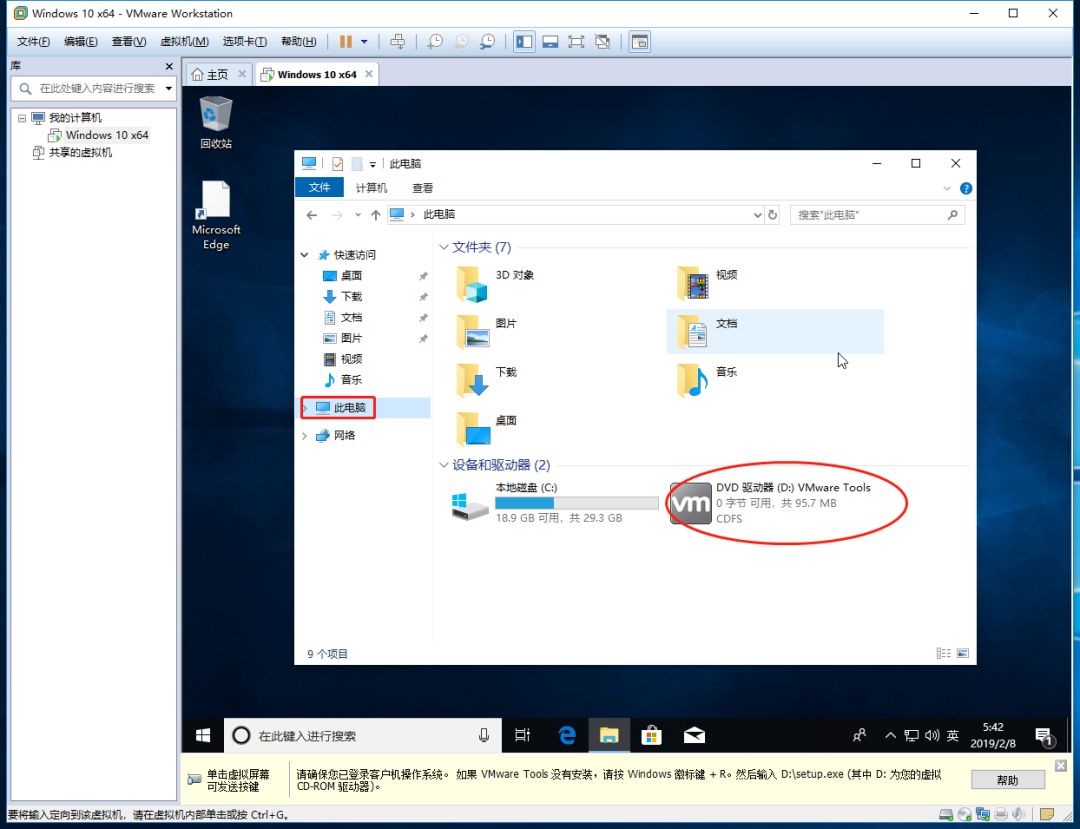Select the 文档 folder in main pane
The height and width of the screenshot is (829, 1080).
click(775, 332)
